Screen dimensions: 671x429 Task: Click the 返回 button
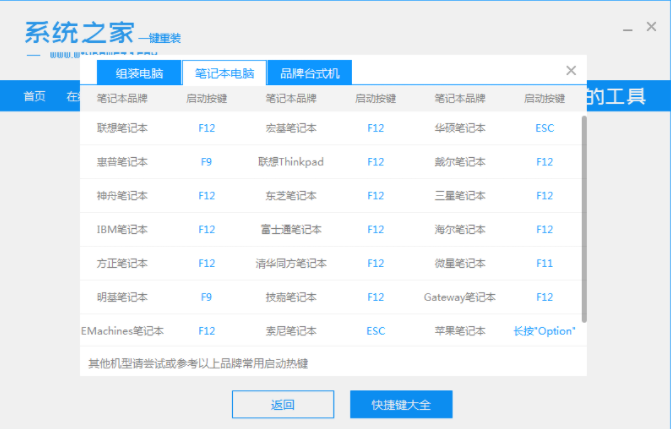point(283,404)
